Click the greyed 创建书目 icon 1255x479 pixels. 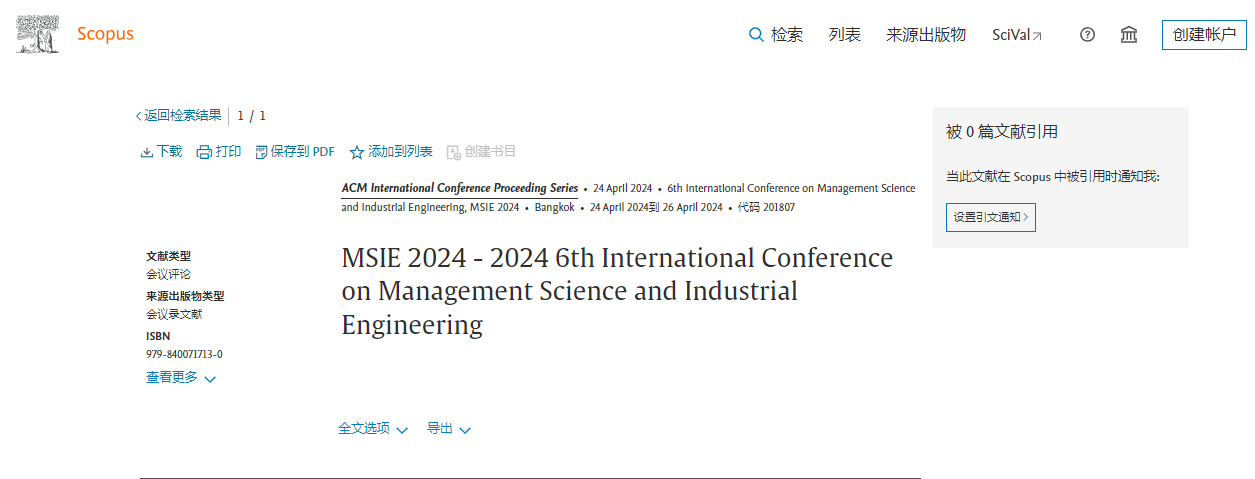[454, 152]
